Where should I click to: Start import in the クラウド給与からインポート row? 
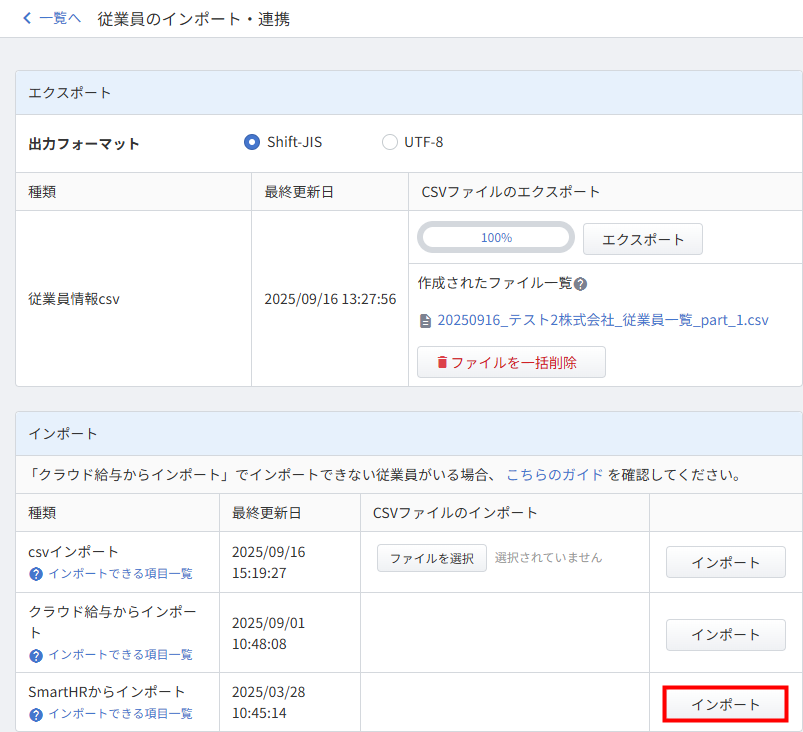[x=726, y=634]
